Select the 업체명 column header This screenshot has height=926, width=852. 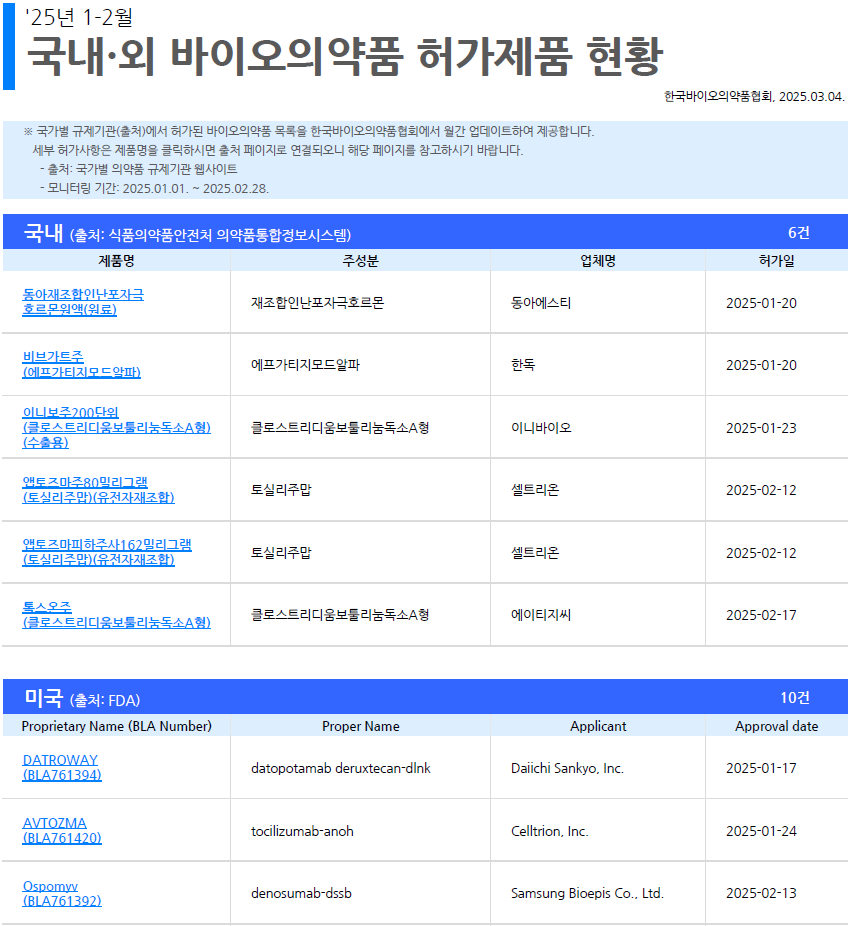pyautogui.click(x=598, y=260)
